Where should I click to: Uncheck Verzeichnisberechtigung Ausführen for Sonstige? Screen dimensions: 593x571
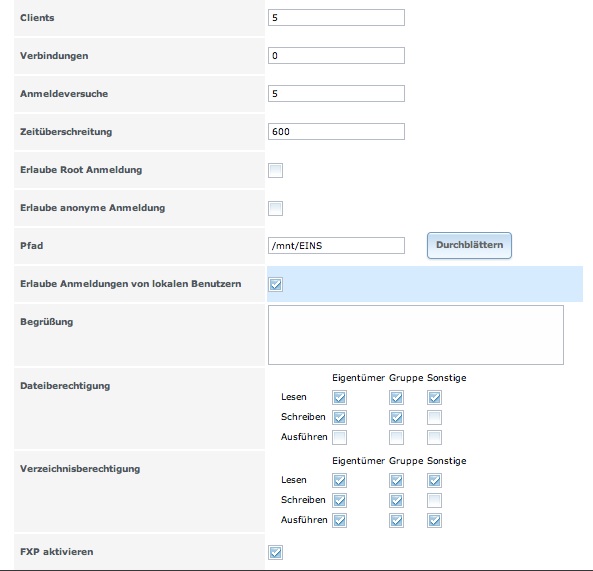coord(434,520)
